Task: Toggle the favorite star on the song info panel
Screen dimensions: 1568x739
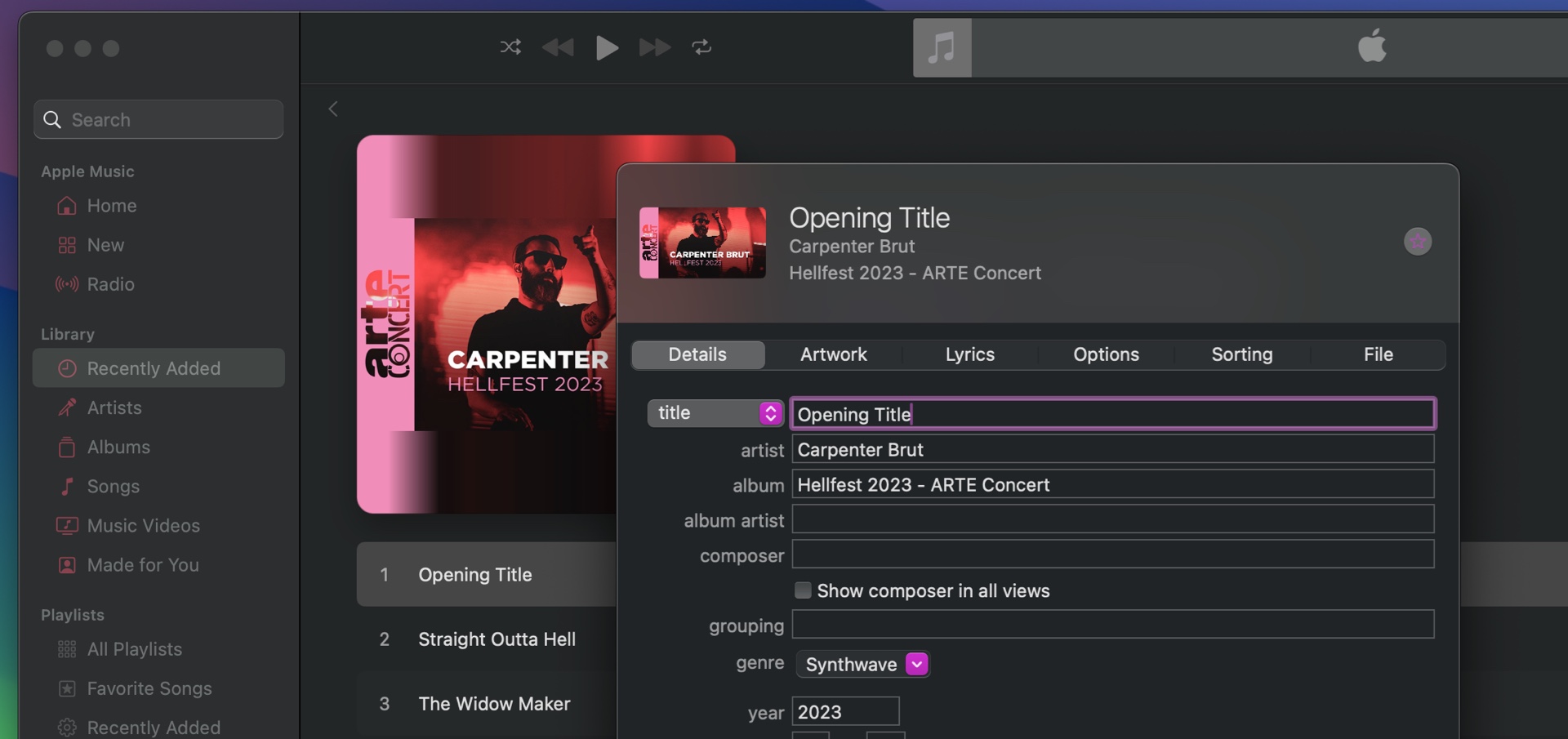Action: (x=1418, y=242)
